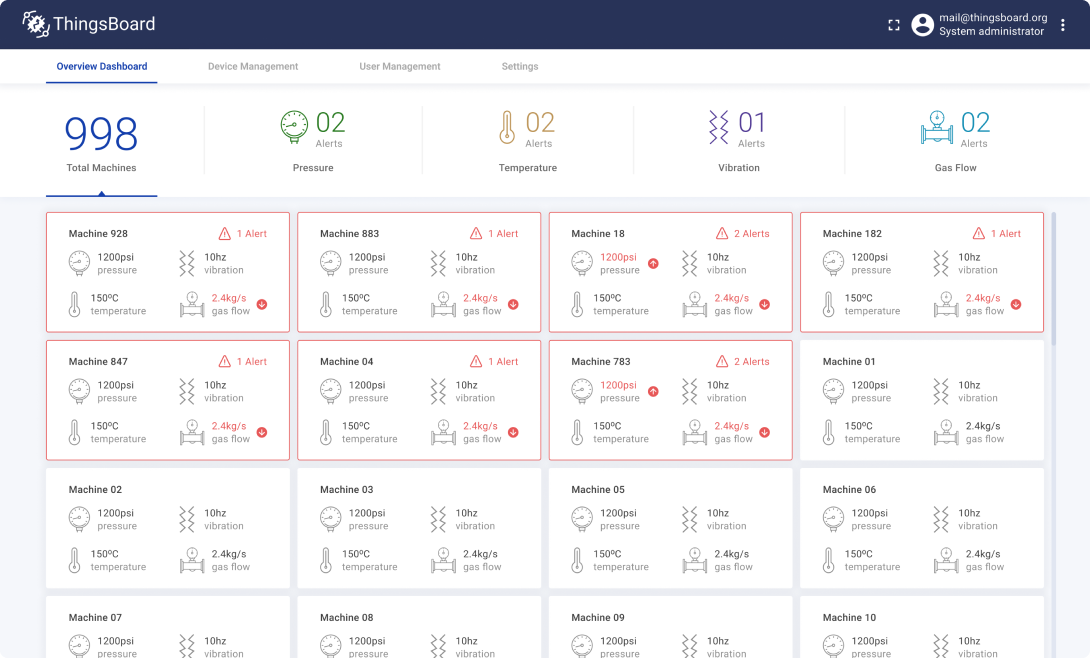Click the ThingsBoard gear logo icon

35,24
